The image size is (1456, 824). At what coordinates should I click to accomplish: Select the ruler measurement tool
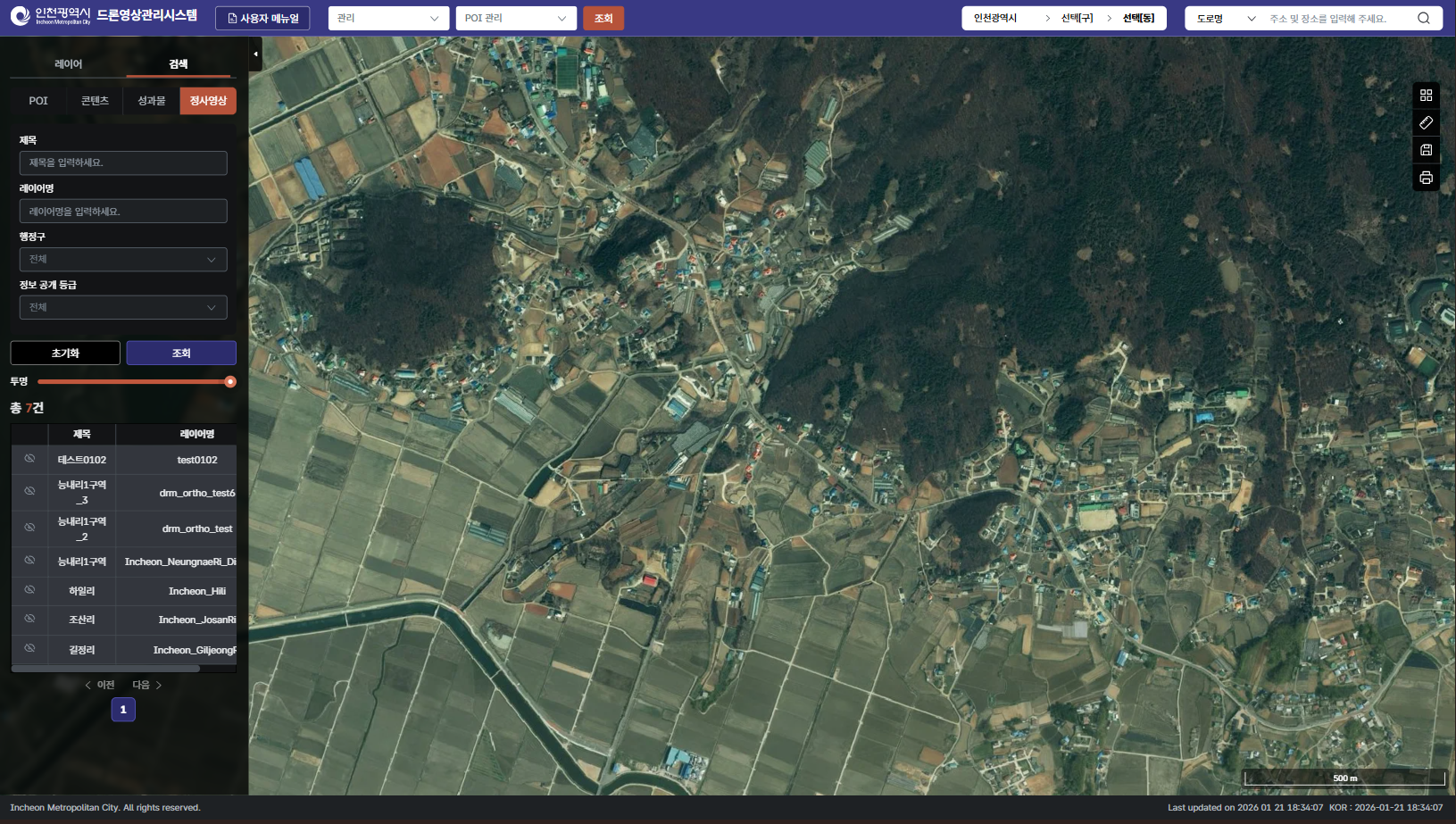[1426, 122]
